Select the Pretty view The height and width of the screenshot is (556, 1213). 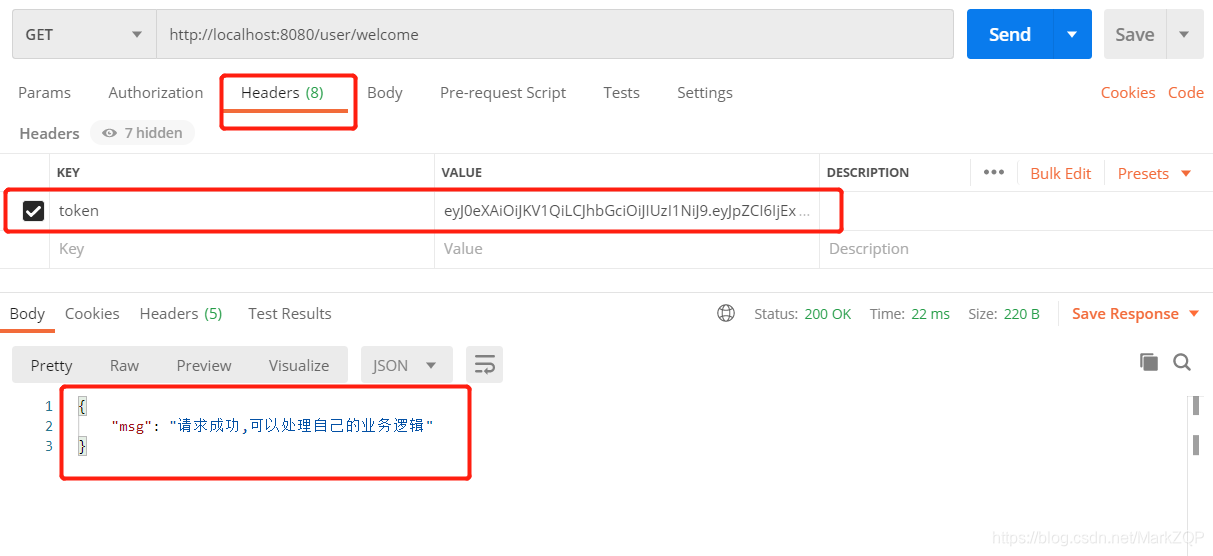coord(52,365)
